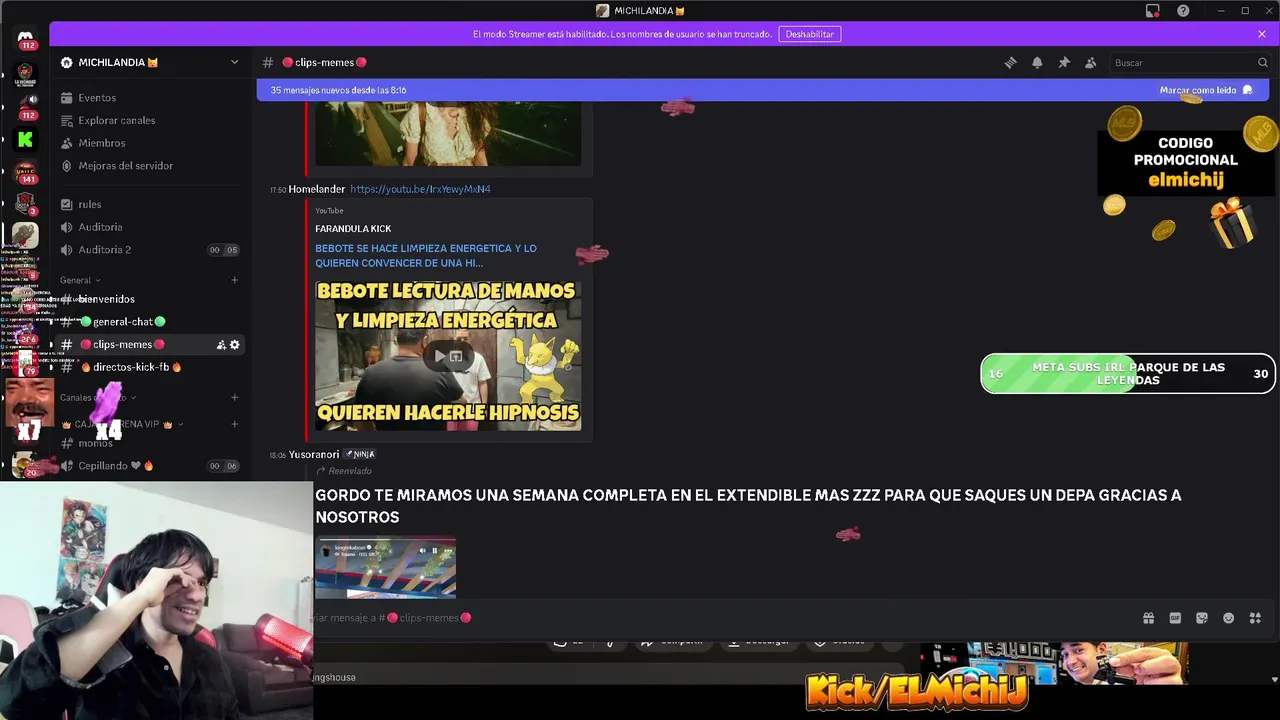Open the green Kick server icon
Screen dimensions: 1280x720
26,139
